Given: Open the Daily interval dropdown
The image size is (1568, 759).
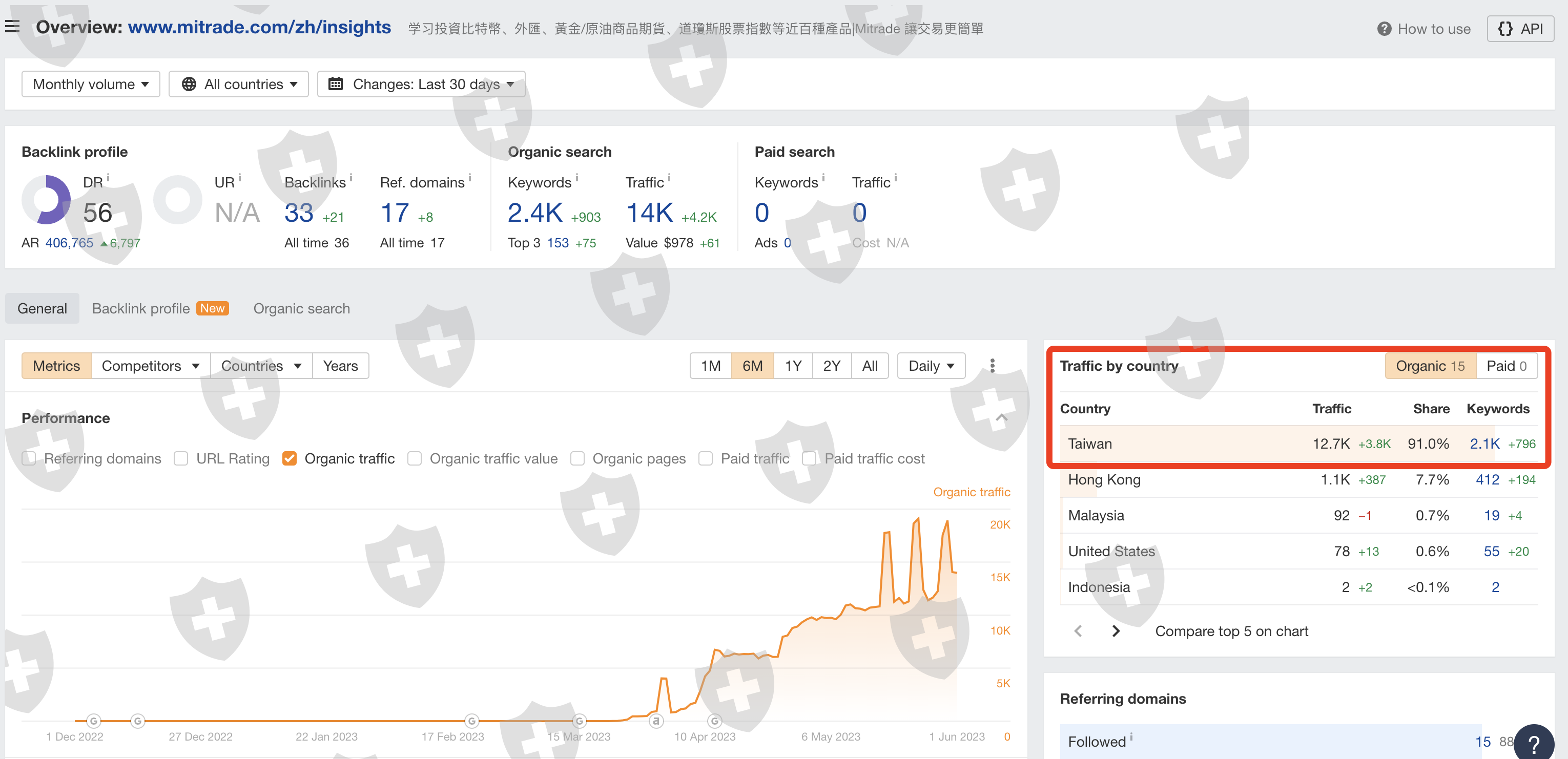Looking at the screenshot, I should coord(931,366).
